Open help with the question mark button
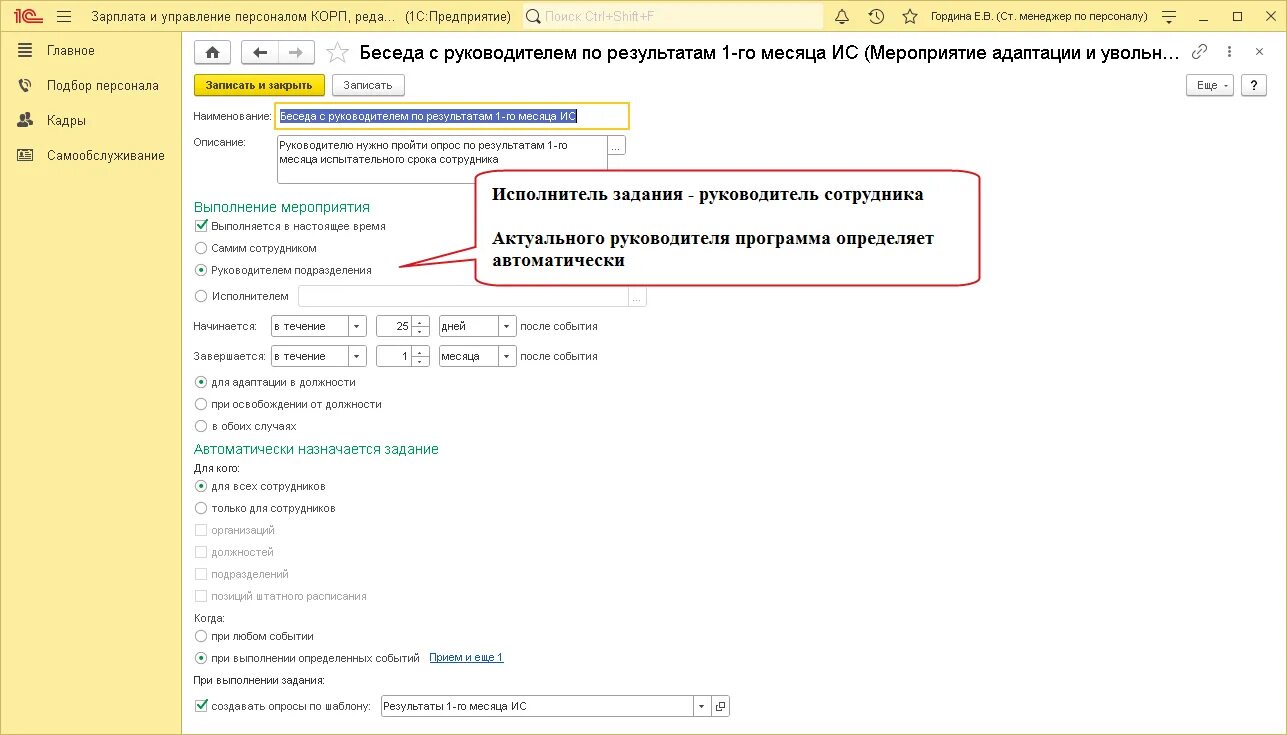 tap(1254, 85)
